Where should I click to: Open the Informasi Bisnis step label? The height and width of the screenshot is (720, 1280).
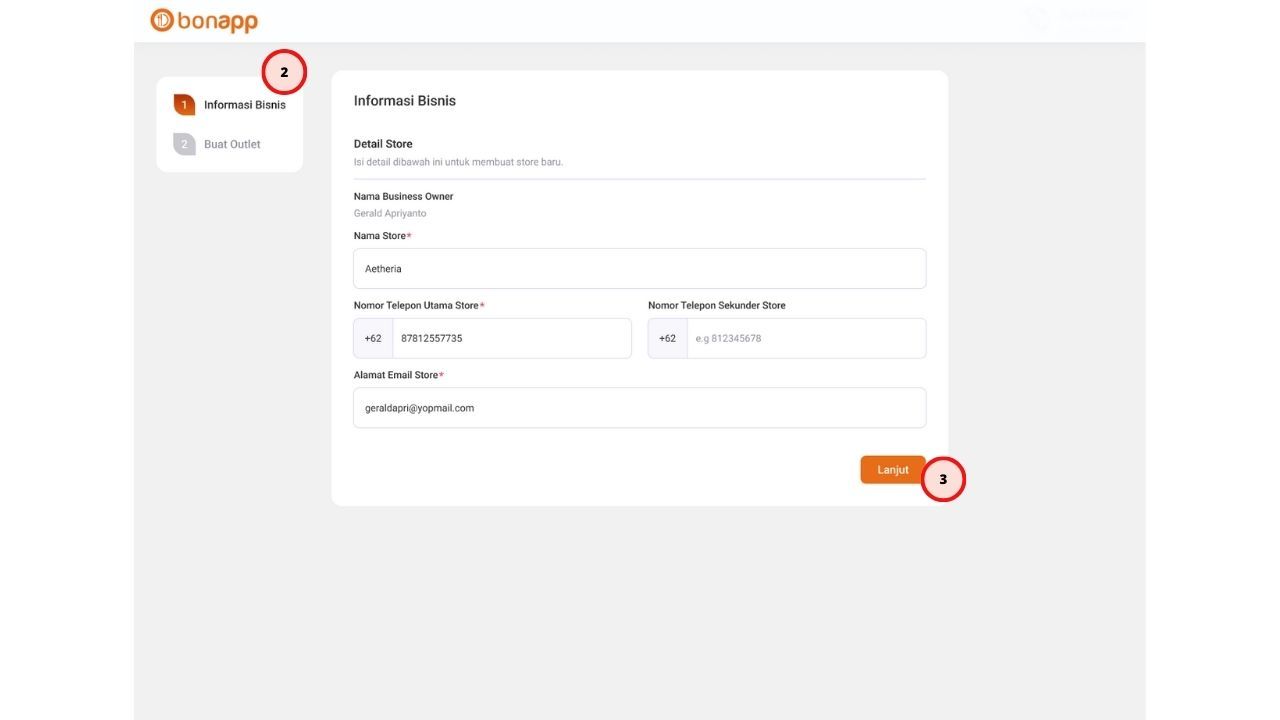click(x=244, y=105)
